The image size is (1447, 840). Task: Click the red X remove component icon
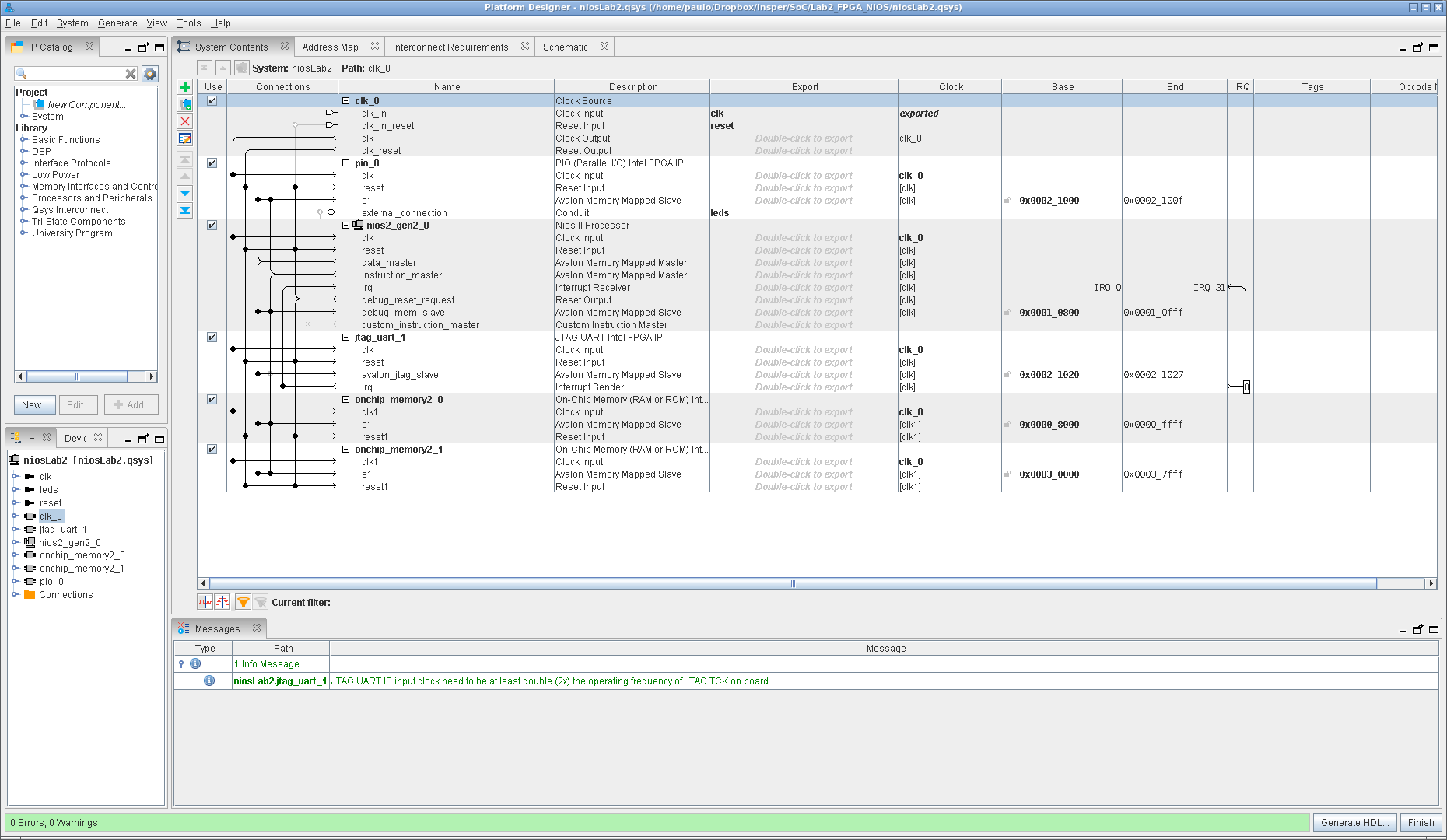[x=185, y=121]
